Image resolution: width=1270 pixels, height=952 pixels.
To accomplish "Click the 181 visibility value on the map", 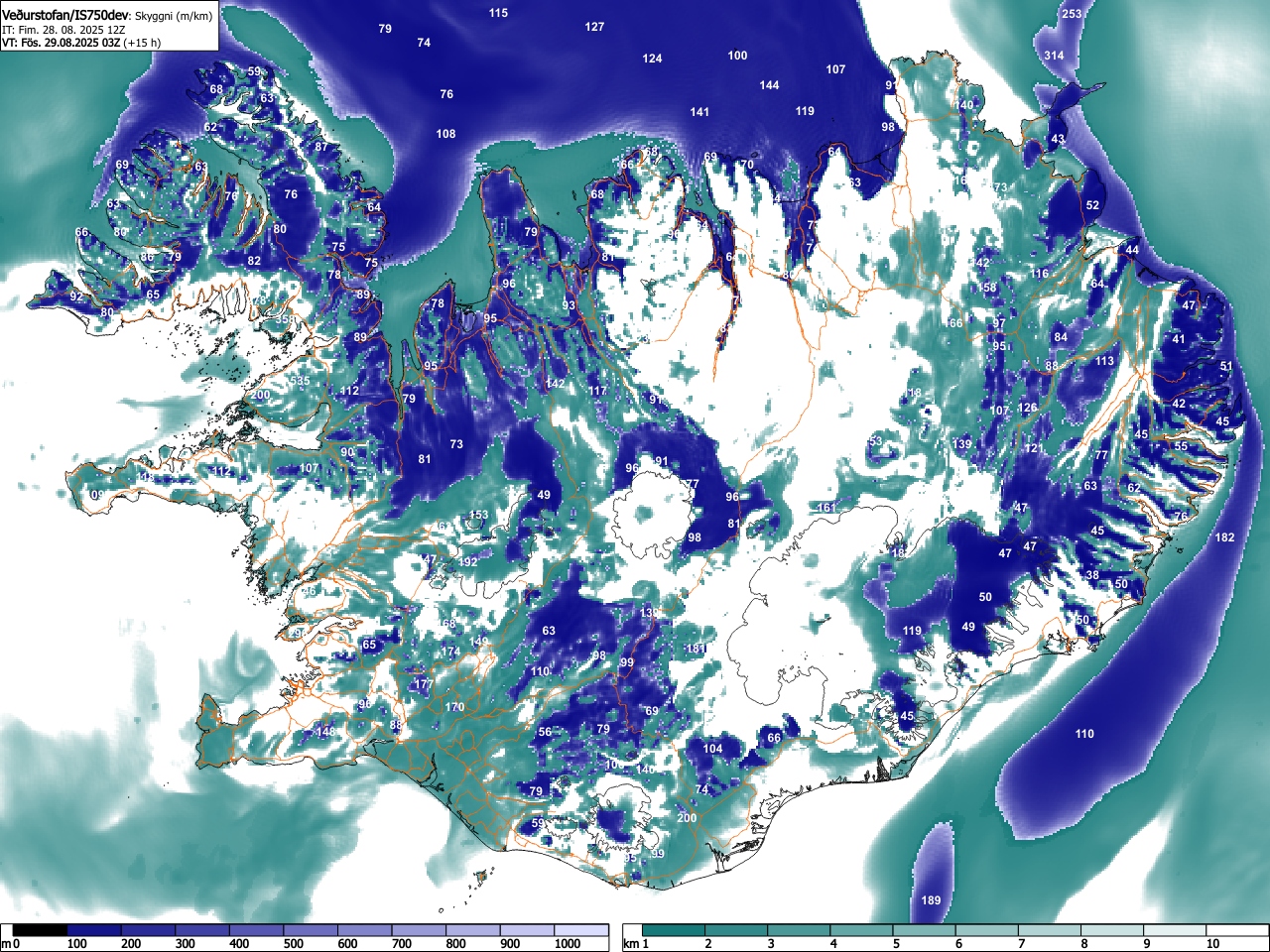I will point(696,649).
